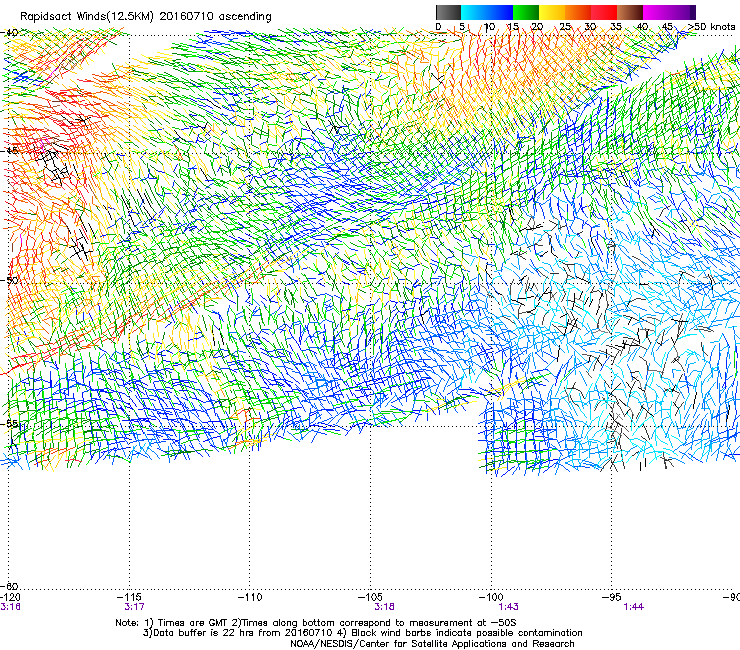This screenshot has height=650, width=740.
Task: Click the '-55' latitude axis label
Action: click(10, 423)
